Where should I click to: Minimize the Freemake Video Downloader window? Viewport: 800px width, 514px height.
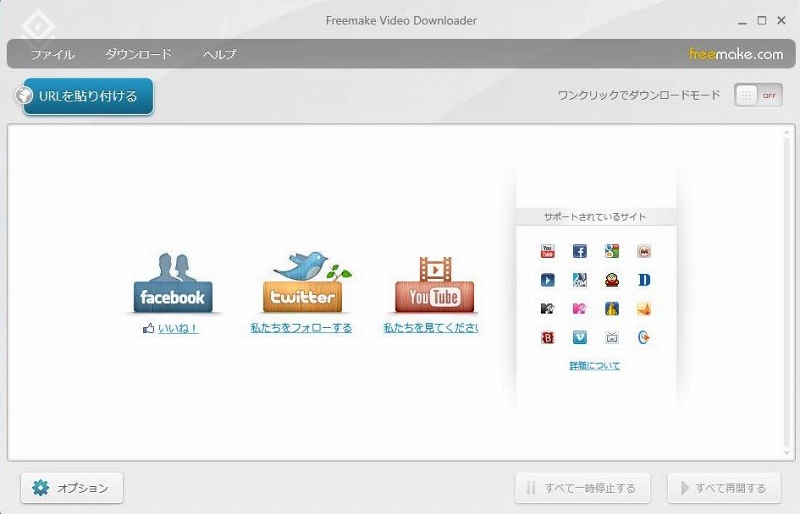742,21
